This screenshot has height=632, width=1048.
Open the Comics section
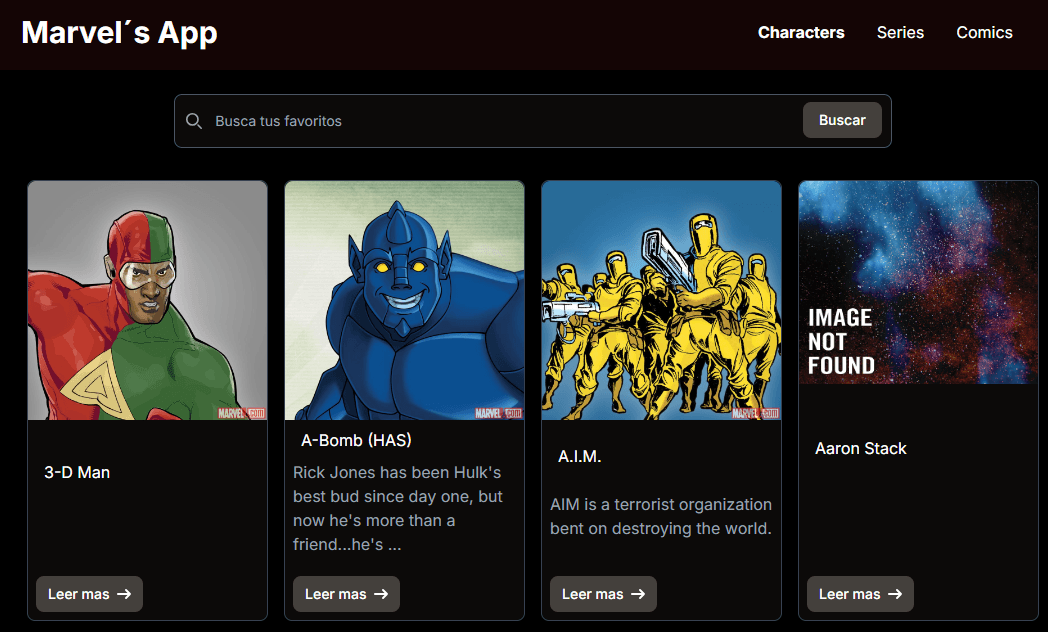(984, 33)
